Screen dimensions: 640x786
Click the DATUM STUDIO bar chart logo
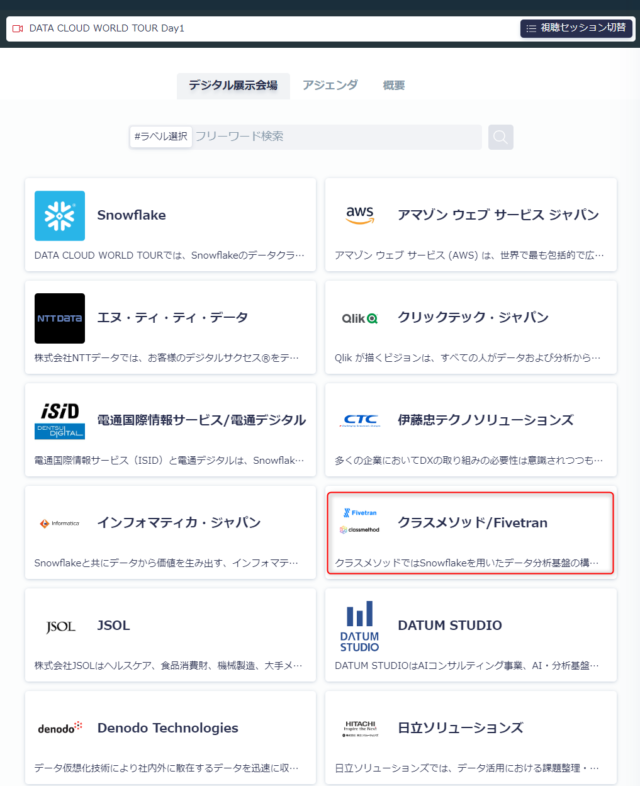360,626
